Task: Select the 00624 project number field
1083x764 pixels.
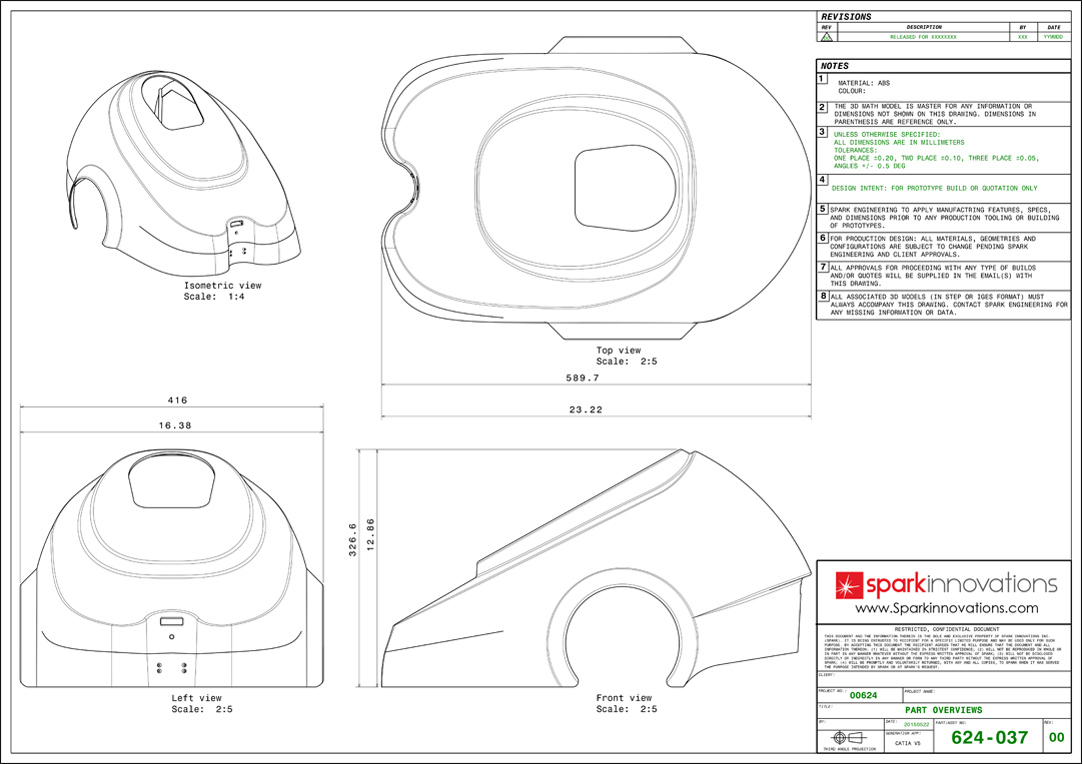Action: pos(862,695)
